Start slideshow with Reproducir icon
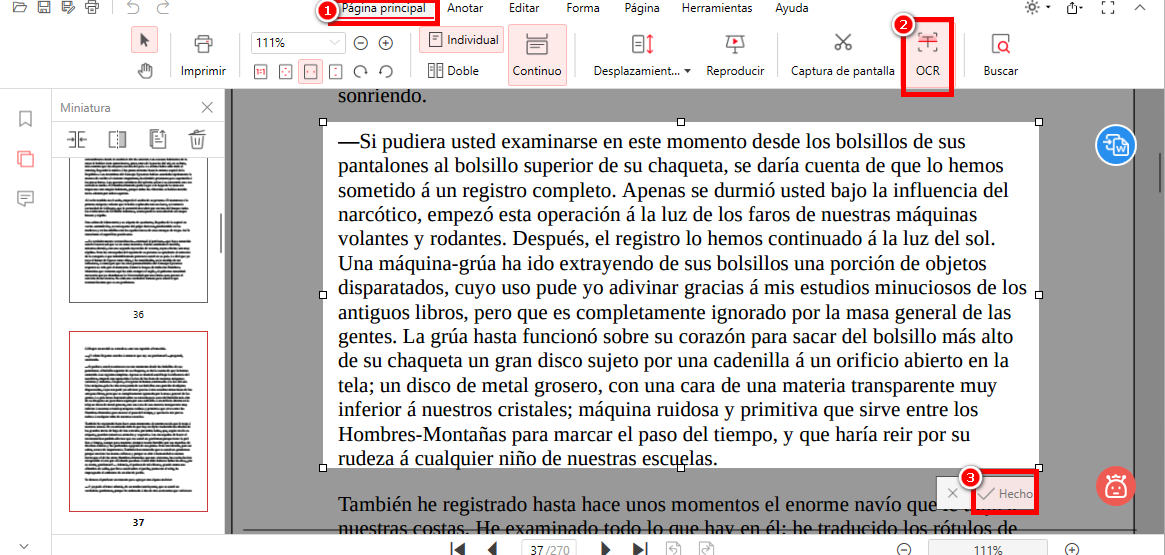 [x=735, y=44]
